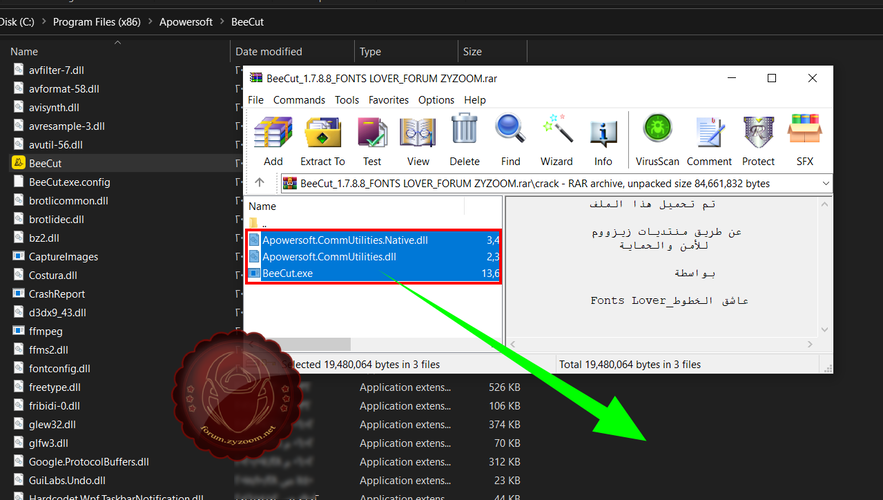This screenshot has width=883, height=500.
Task: Navigate to Program Files (x86) breadcrumb
Action: tap(97, 22)
